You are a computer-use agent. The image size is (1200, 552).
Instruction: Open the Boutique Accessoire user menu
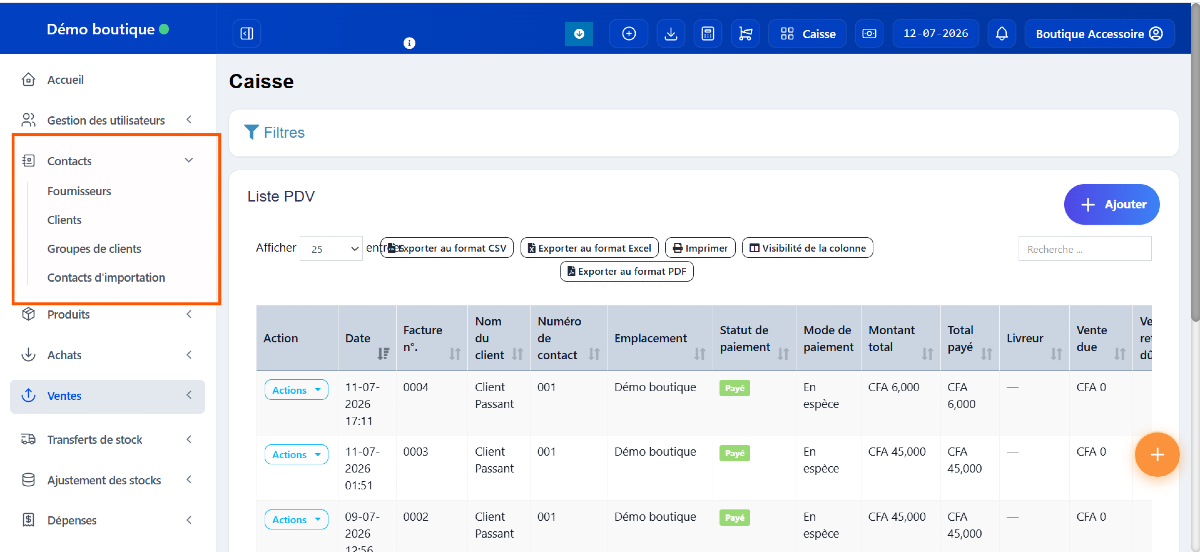[x=1099, y=34]
